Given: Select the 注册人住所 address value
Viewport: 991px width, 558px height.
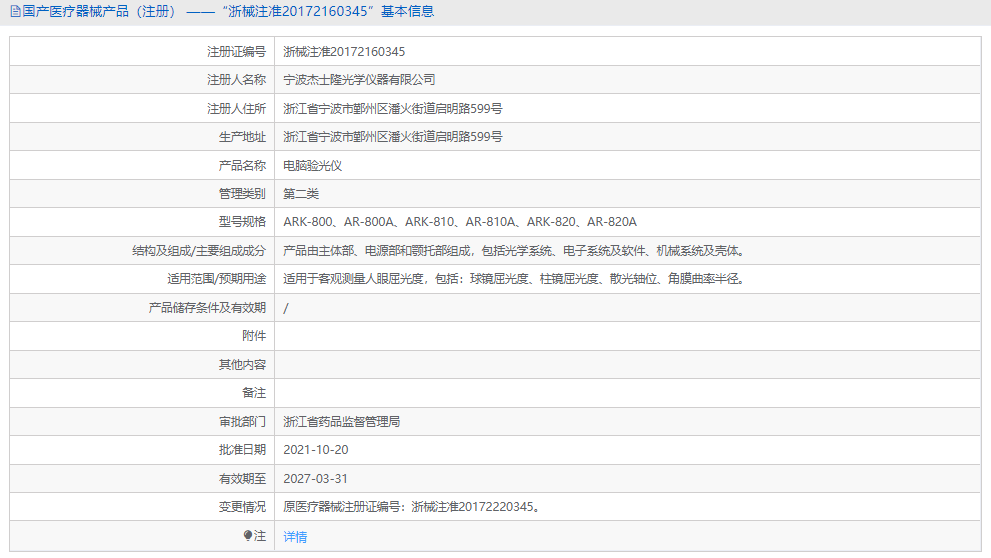Looking at the screenshot, I should (392, 109).
